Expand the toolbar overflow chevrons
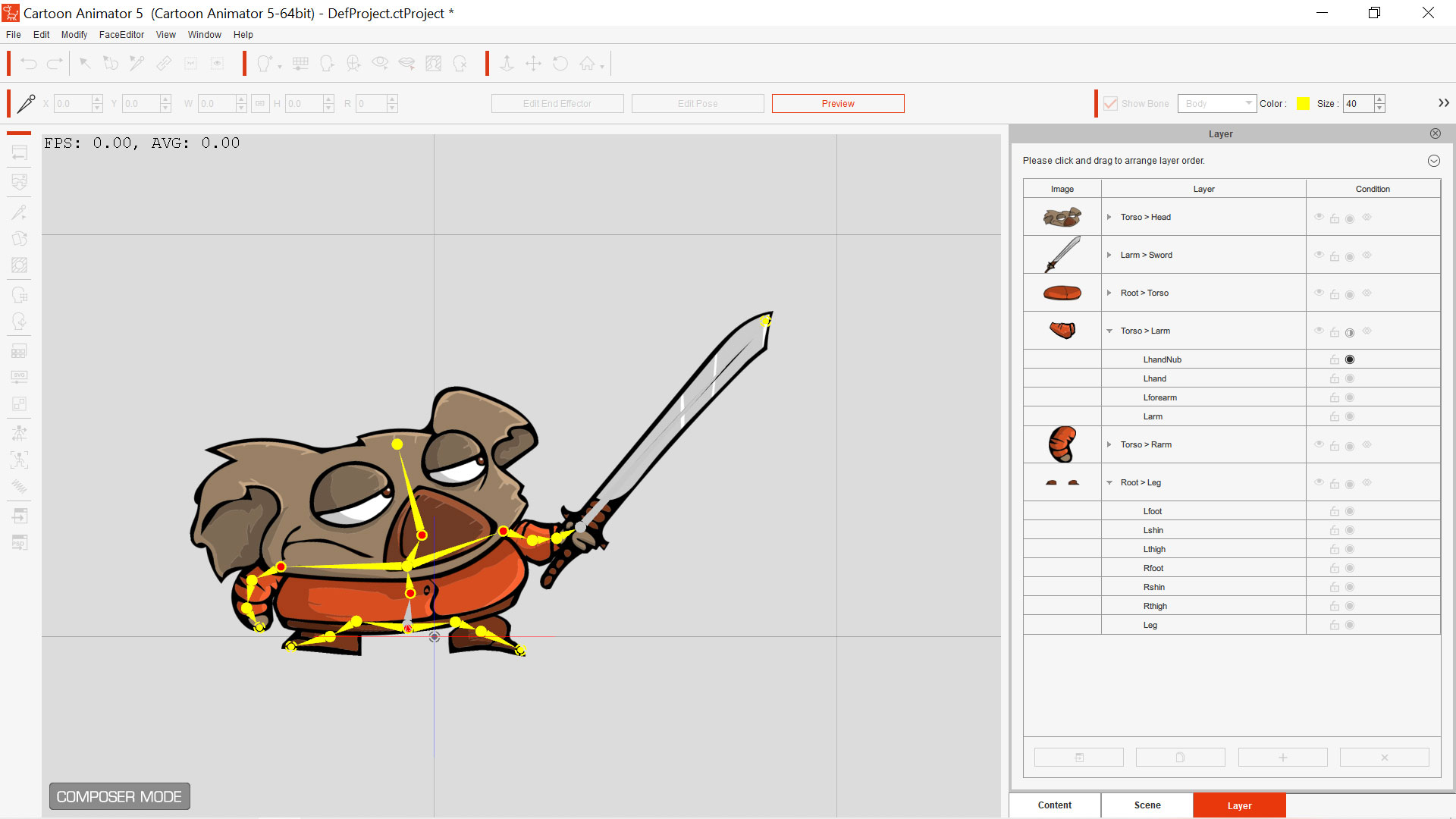Screen dimensions: 1456x819 coord(1444,103)
